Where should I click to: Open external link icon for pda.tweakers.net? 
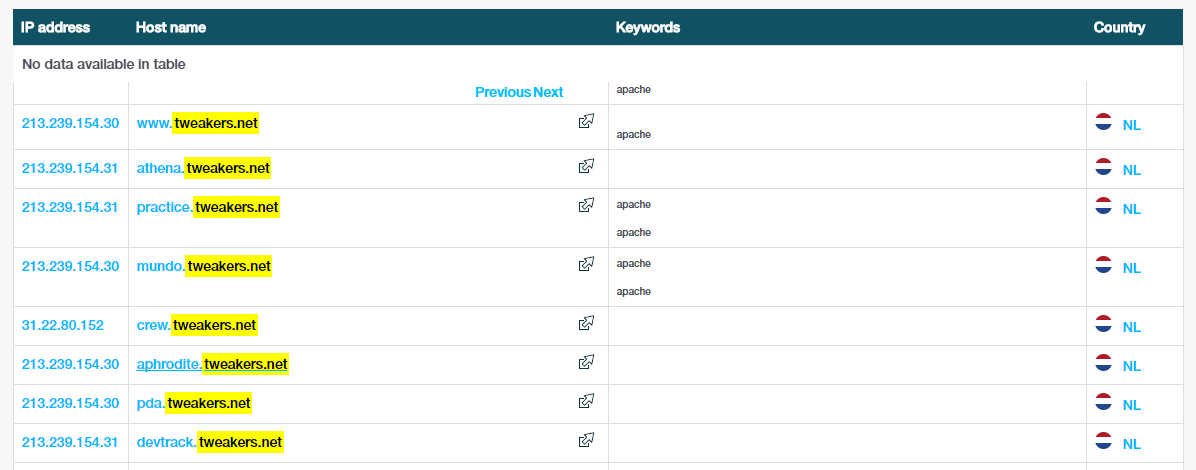pyautogui.click(x=586, y=401)
